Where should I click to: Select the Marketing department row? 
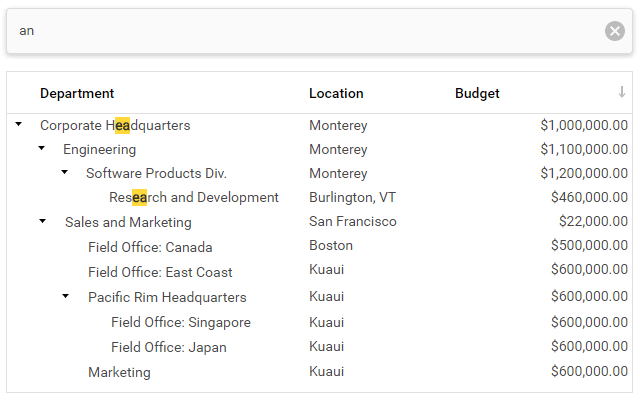pos(119,372)
